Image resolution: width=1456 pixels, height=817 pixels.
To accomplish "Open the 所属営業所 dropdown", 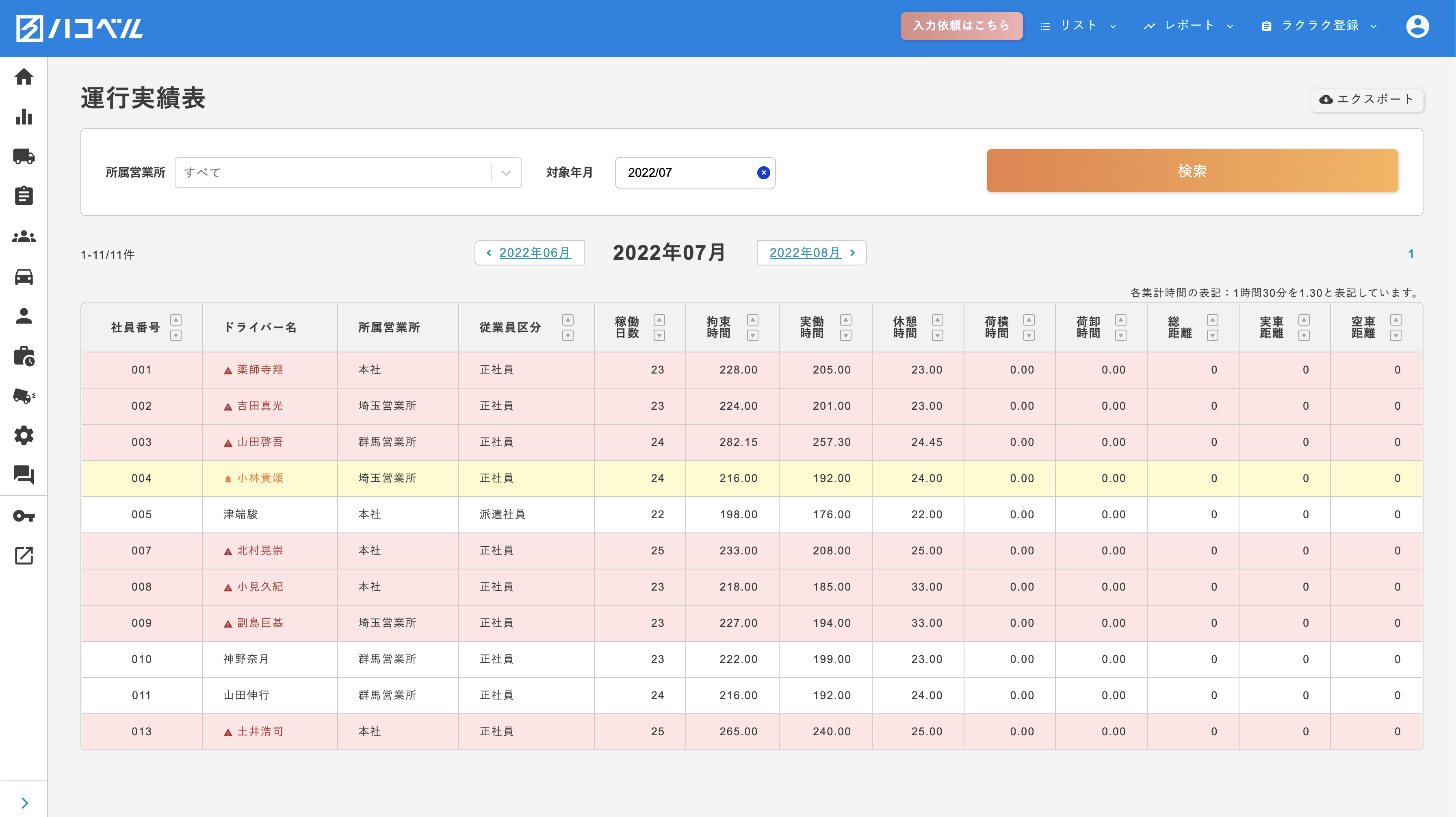I will [348, 172].
